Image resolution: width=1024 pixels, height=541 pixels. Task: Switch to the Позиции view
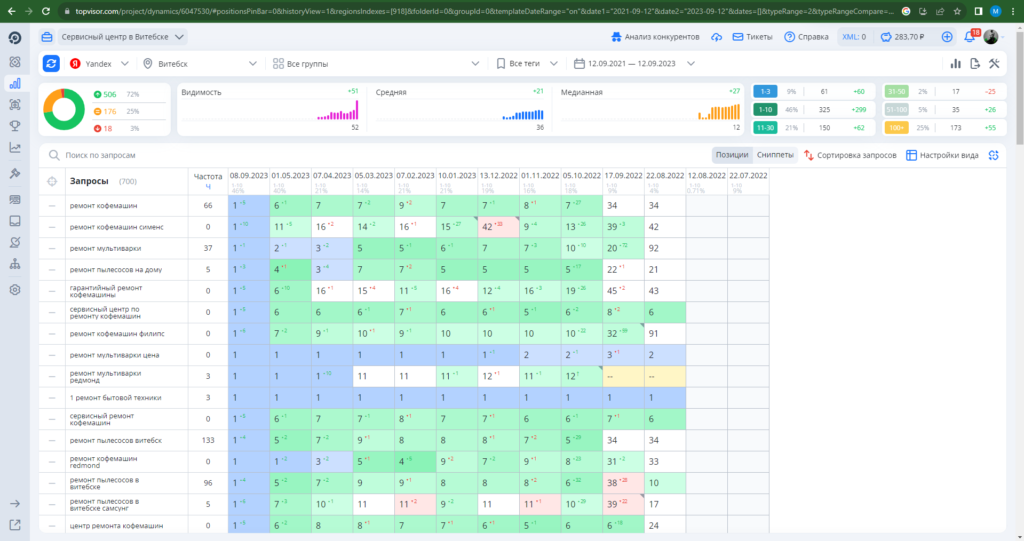pyautogui.click(x=731, y=155)
